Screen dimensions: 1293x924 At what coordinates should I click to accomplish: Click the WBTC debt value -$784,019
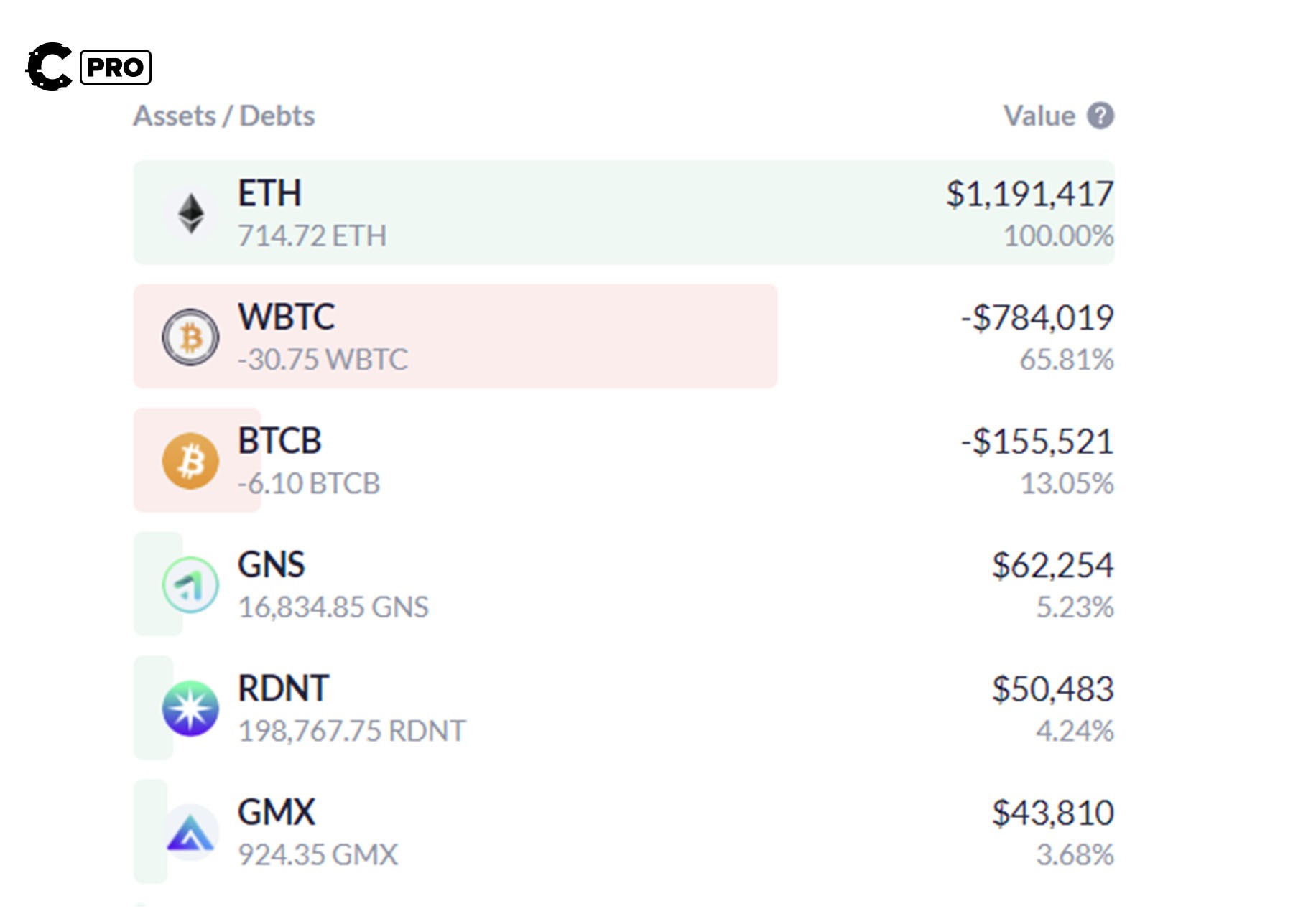click(1037, 317)
